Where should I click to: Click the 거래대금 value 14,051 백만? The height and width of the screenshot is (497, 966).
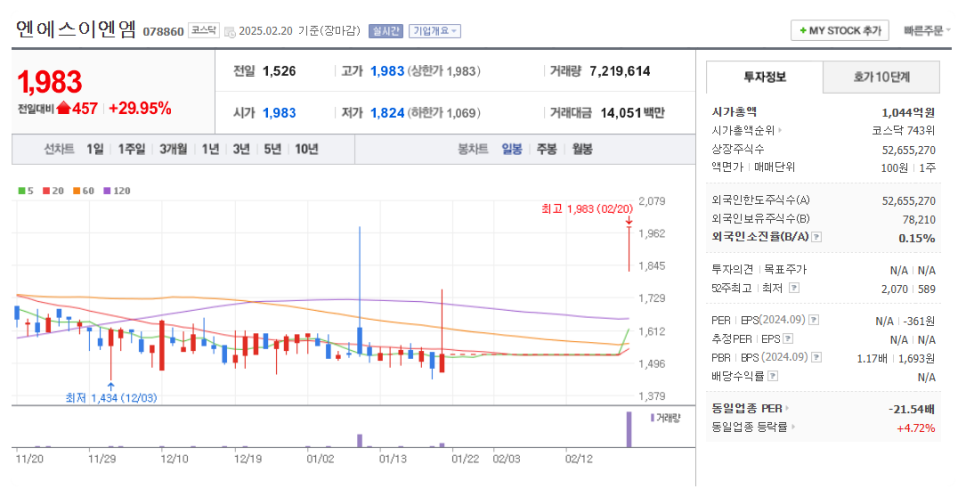(633, 113)
